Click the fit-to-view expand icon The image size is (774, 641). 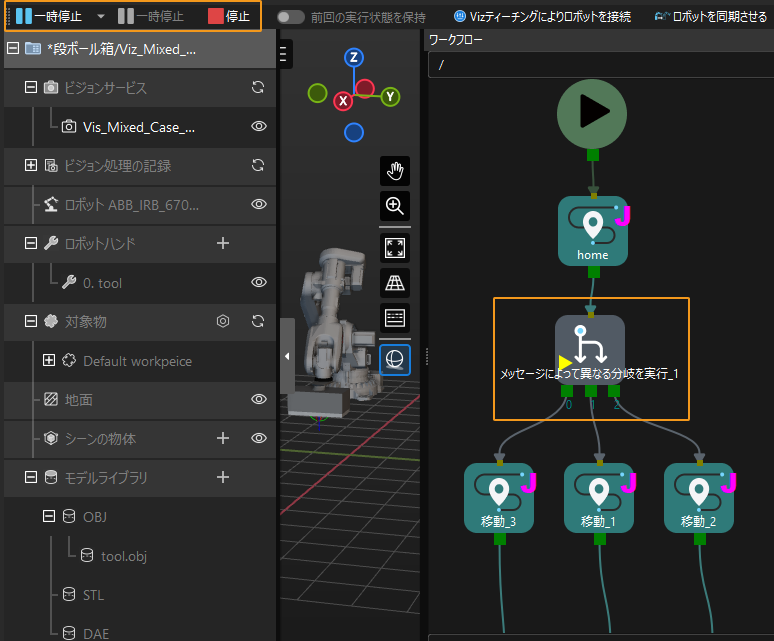coord(395,248)
